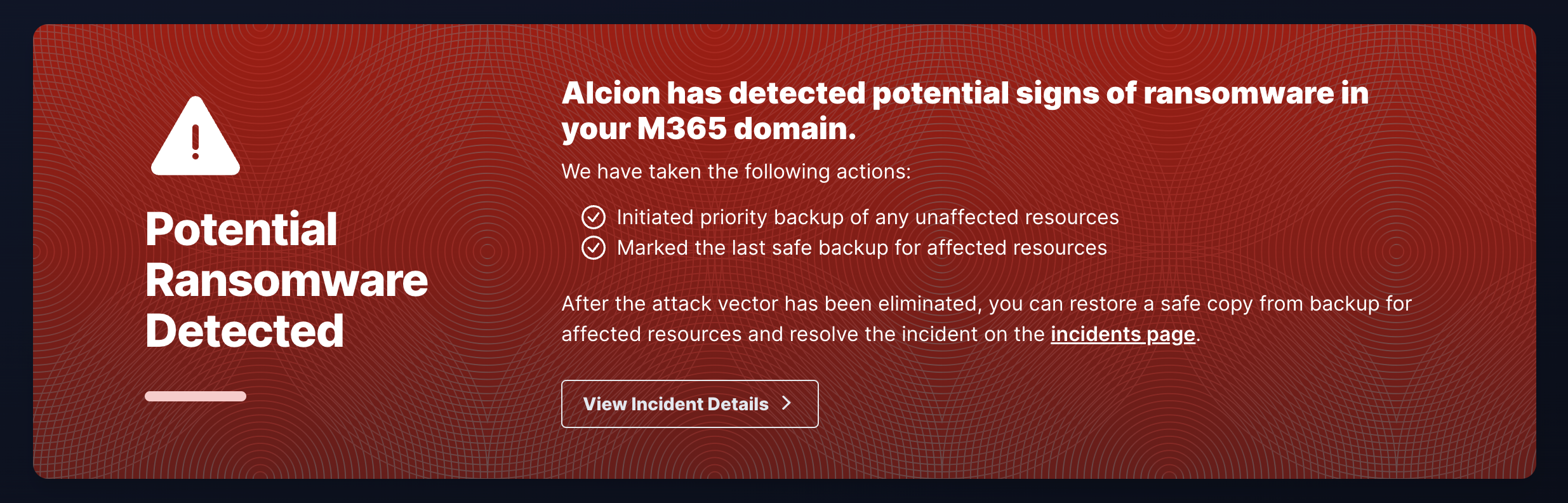This screenshot has height=503, width=1568.
Task: Click the word 'Ransomware' in the left title
Action: [286, 280]
